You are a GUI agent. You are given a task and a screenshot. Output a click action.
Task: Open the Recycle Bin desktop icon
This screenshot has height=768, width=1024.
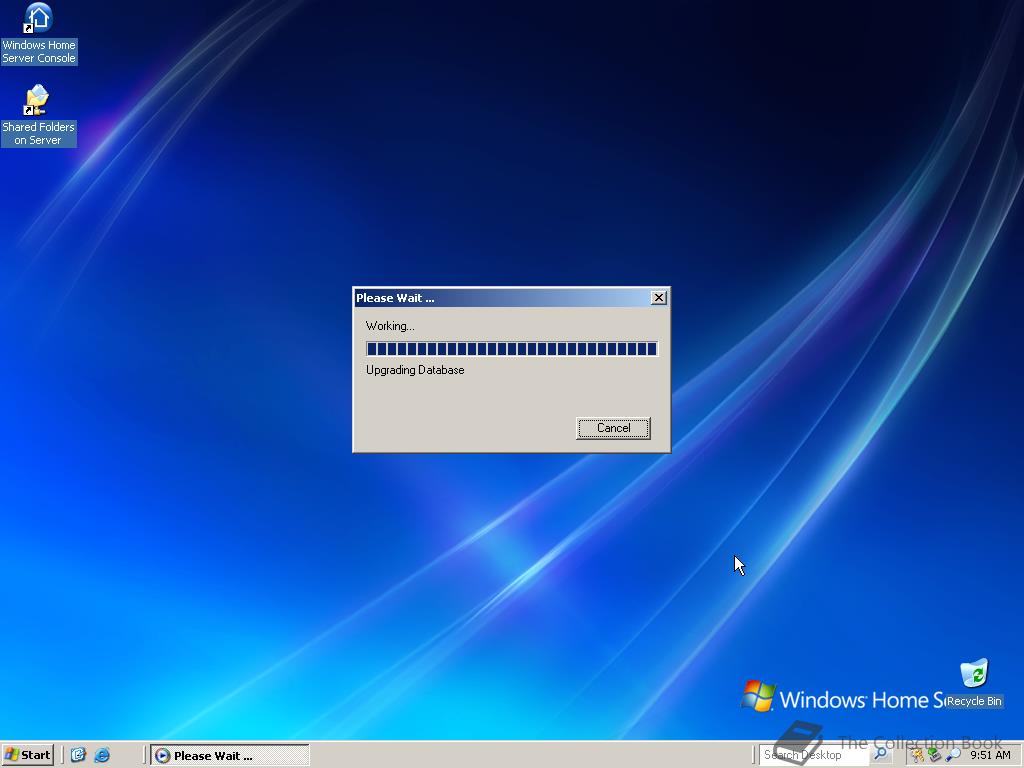tap(974, 683)
